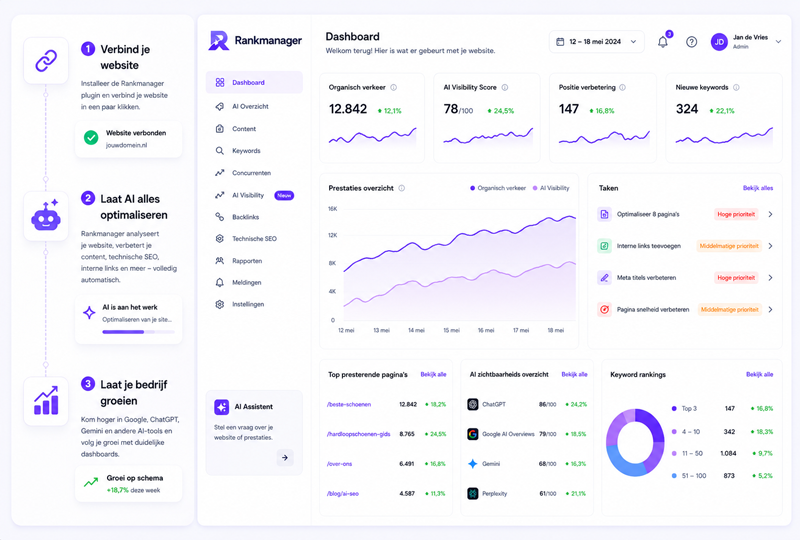The height and width of the screenshot is (540, 800).
Task: Open AI Visibility in the sidebar
Action: coord(254,195)
